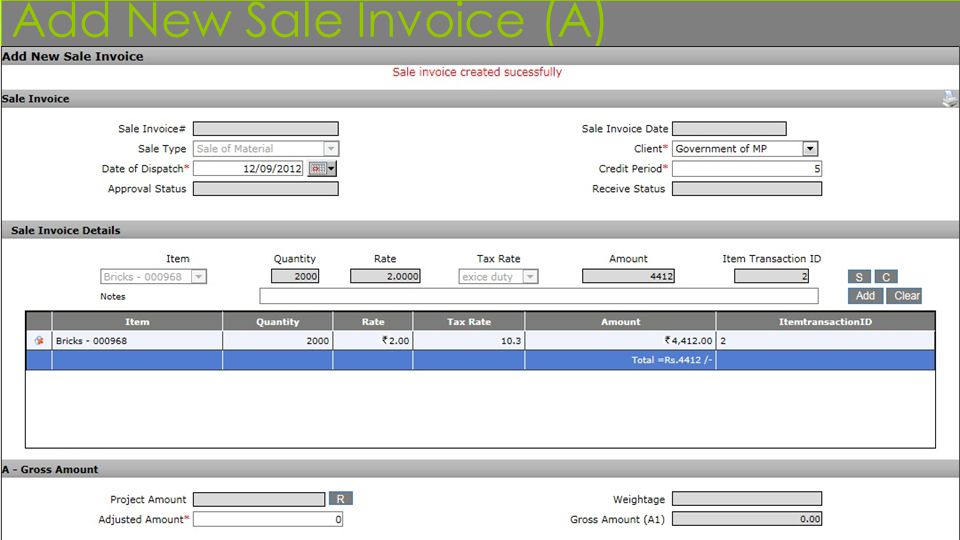
Task: Click the Add button
Action: 865,296
